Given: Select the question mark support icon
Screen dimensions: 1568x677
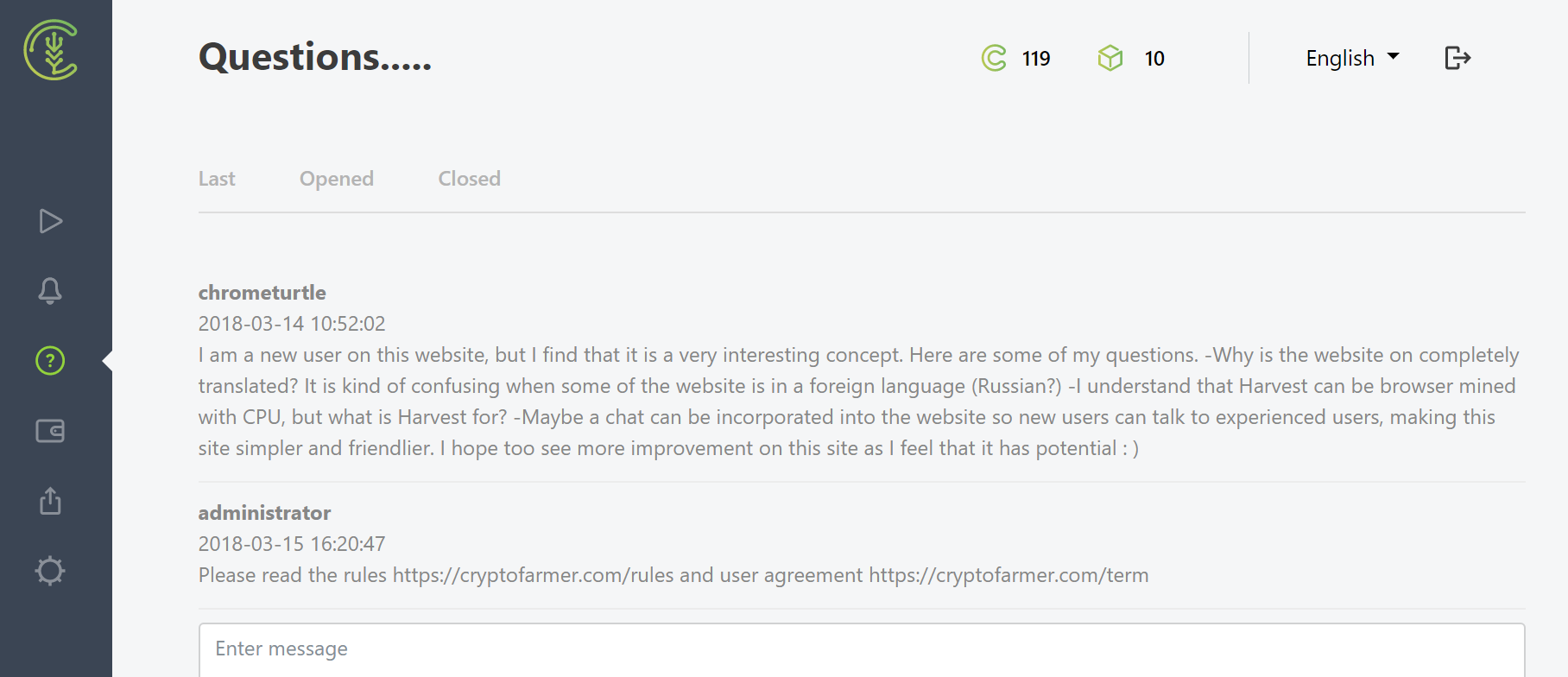Looking at the screenshot, I should coord(49,359).
